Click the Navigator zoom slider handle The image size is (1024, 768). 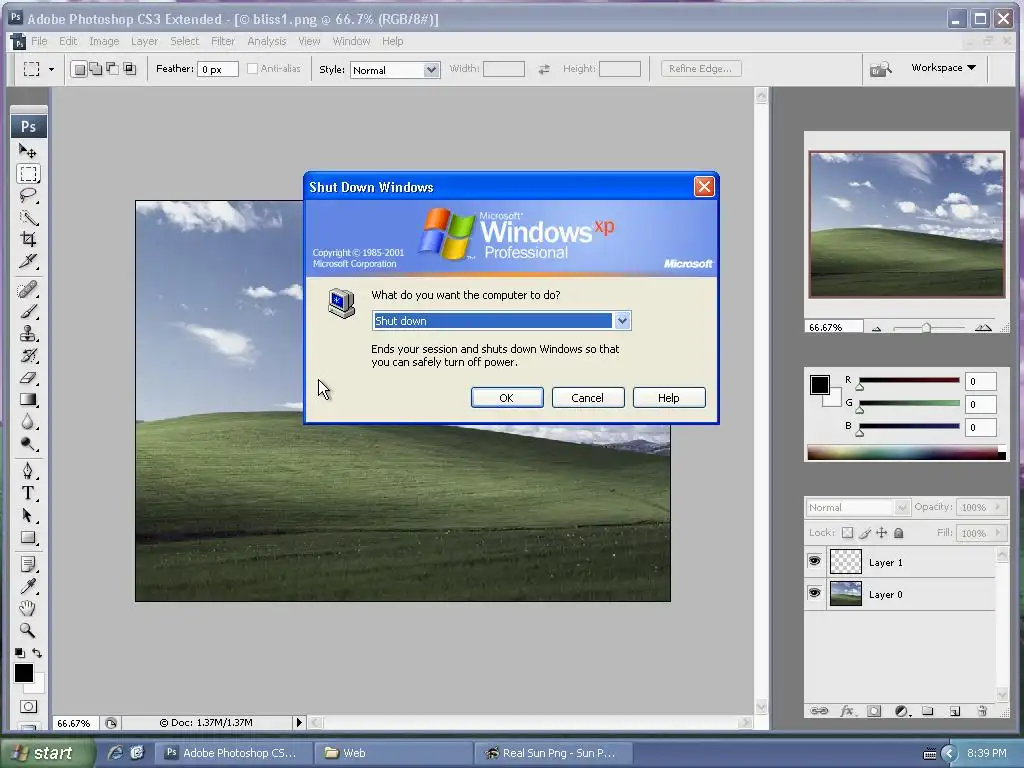click(x=926, y=328)
